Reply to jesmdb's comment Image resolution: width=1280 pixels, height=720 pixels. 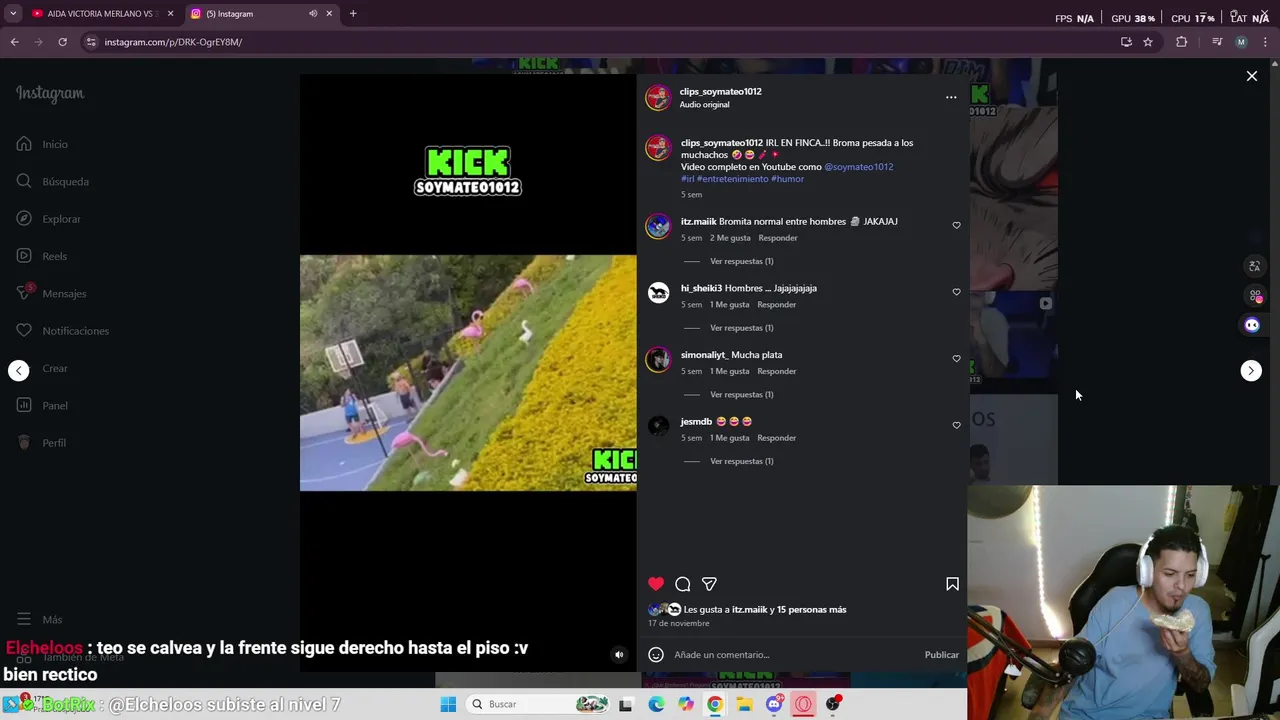pos(777,438)
